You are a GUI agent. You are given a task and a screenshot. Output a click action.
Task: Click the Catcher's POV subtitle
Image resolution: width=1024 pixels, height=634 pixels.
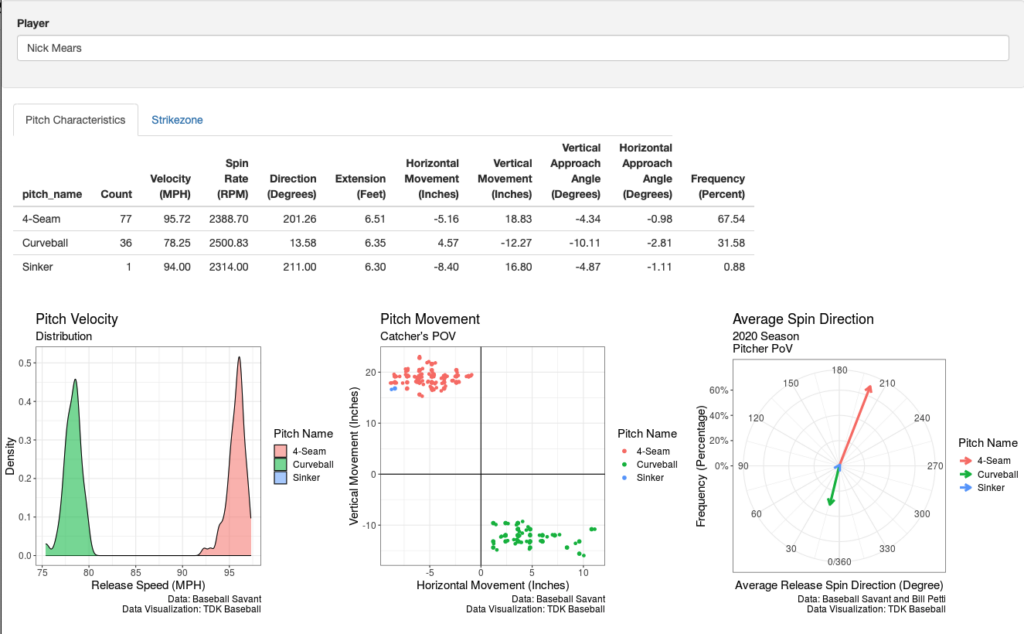pos(418,336)
